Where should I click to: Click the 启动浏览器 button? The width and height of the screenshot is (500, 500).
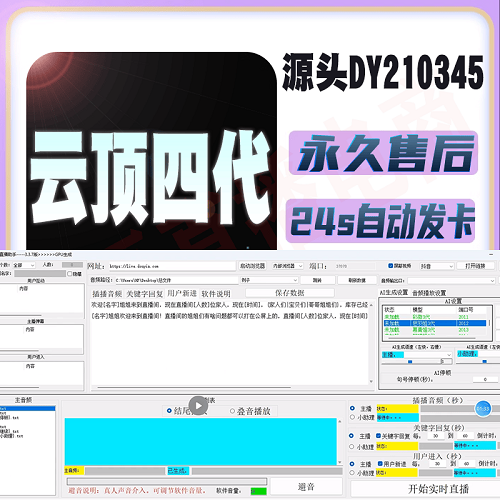(252, 266)
